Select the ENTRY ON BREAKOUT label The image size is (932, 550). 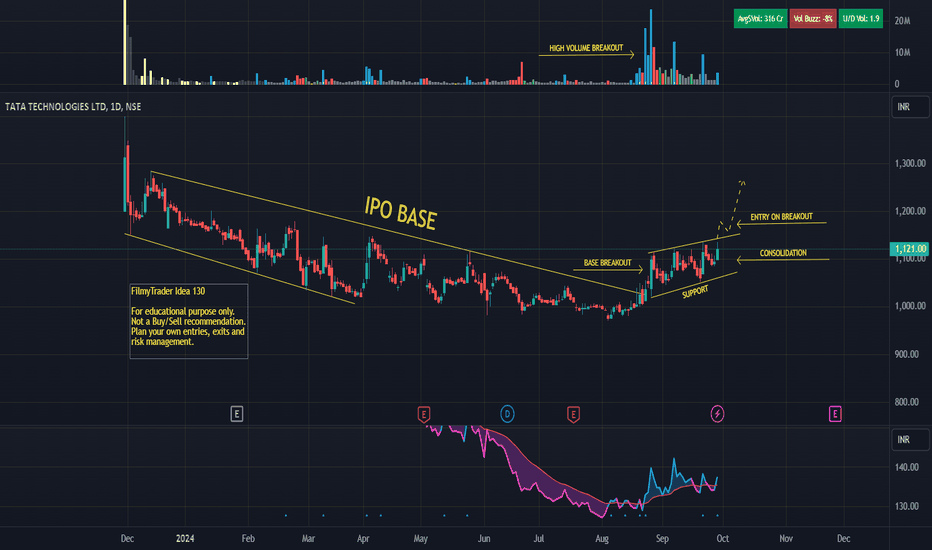pos(781,217)
